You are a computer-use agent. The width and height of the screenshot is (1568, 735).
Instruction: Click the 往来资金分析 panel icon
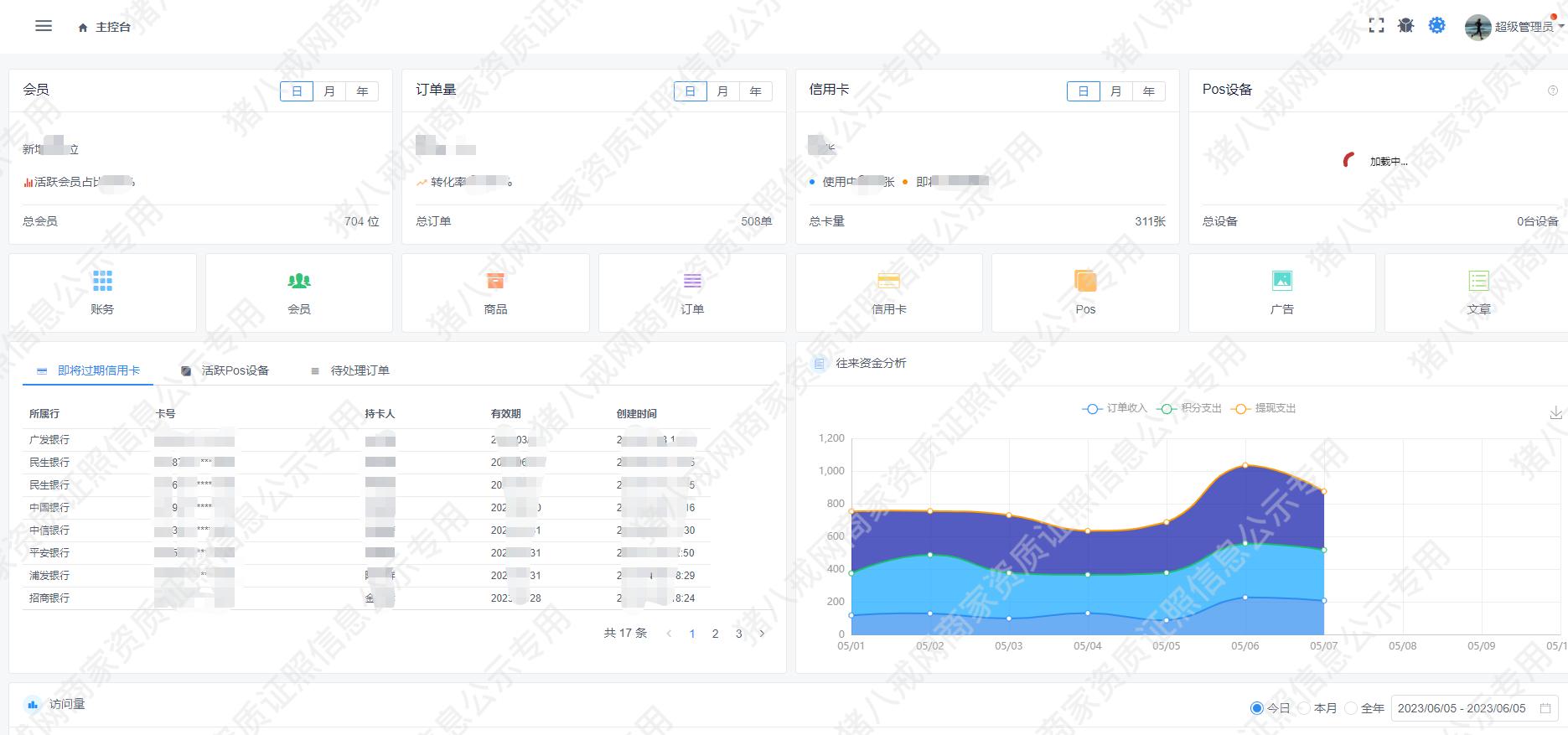(x=820, y=363)
